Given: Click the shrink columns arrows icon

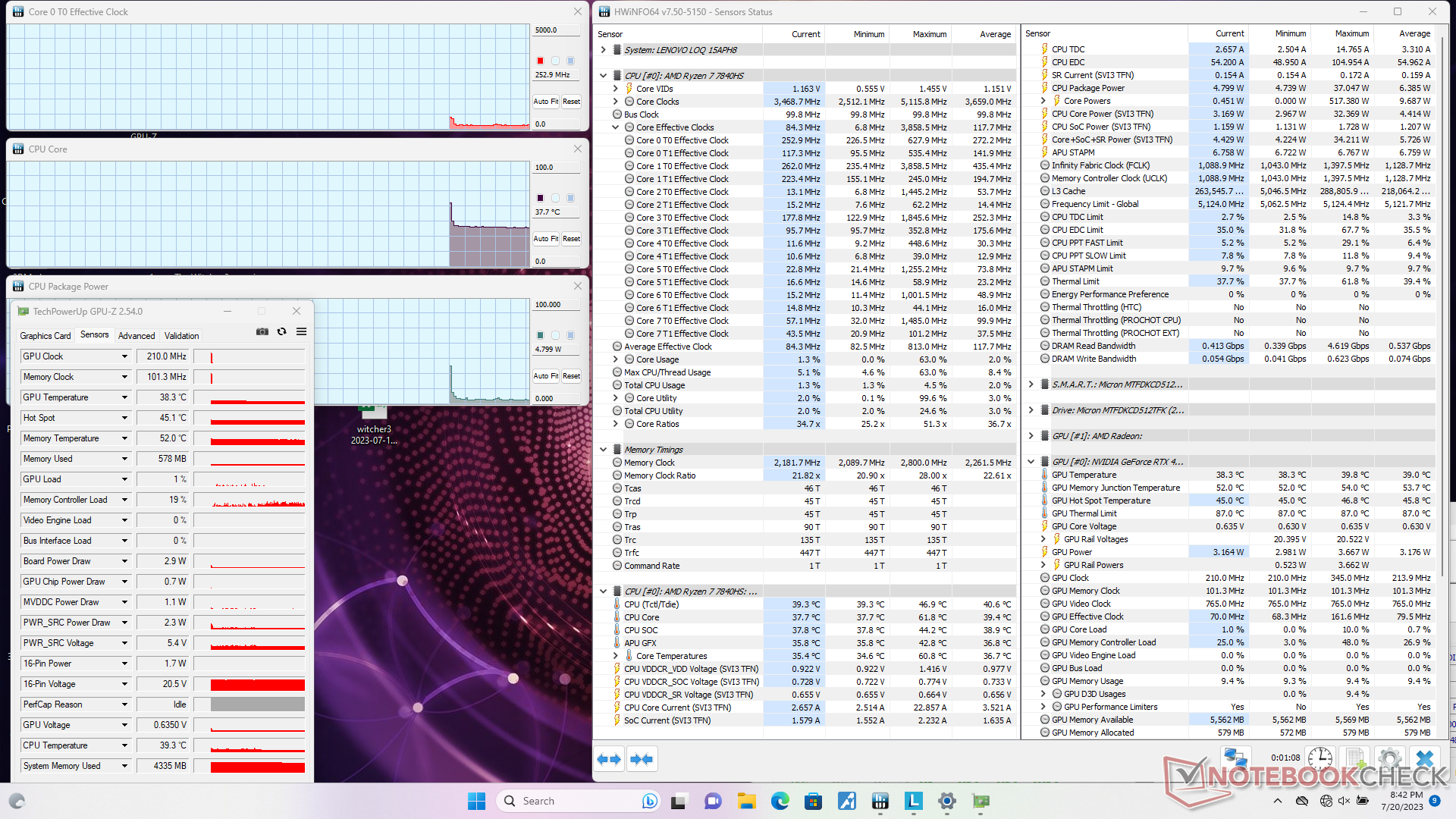Looking at the screenshot, I should click(642, 759).
